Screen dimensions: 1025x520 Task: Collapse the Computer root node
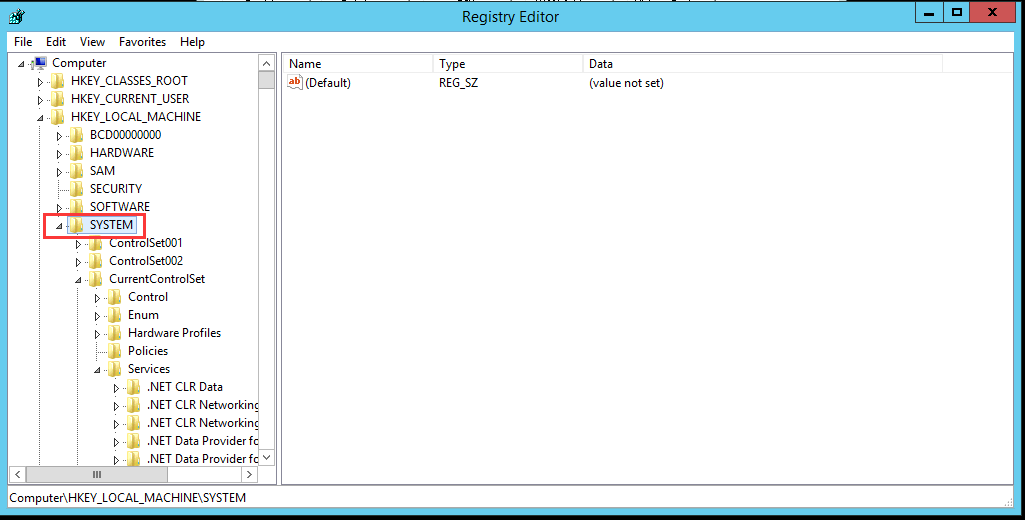pos(22,64)
